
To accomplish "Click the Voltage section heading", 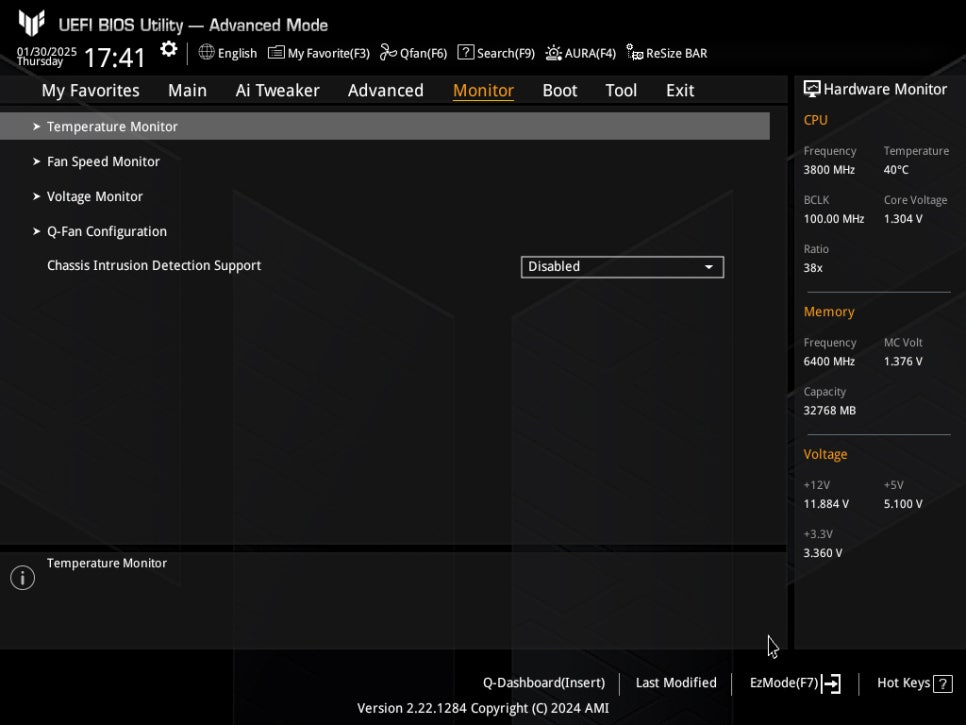I will pos(825,455).
